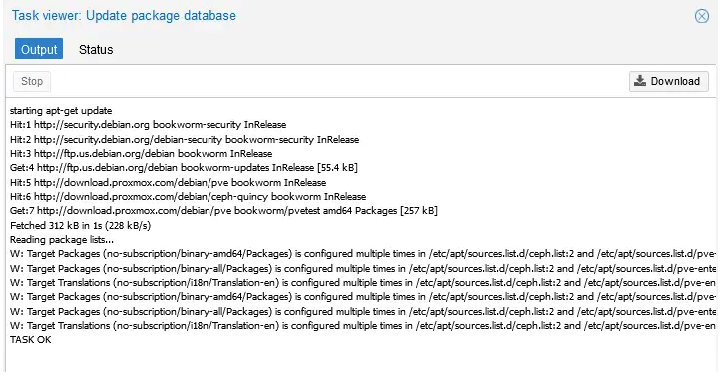Click the Download button label
The height and width of the screenshot is (388, 724).
(675, 81)
